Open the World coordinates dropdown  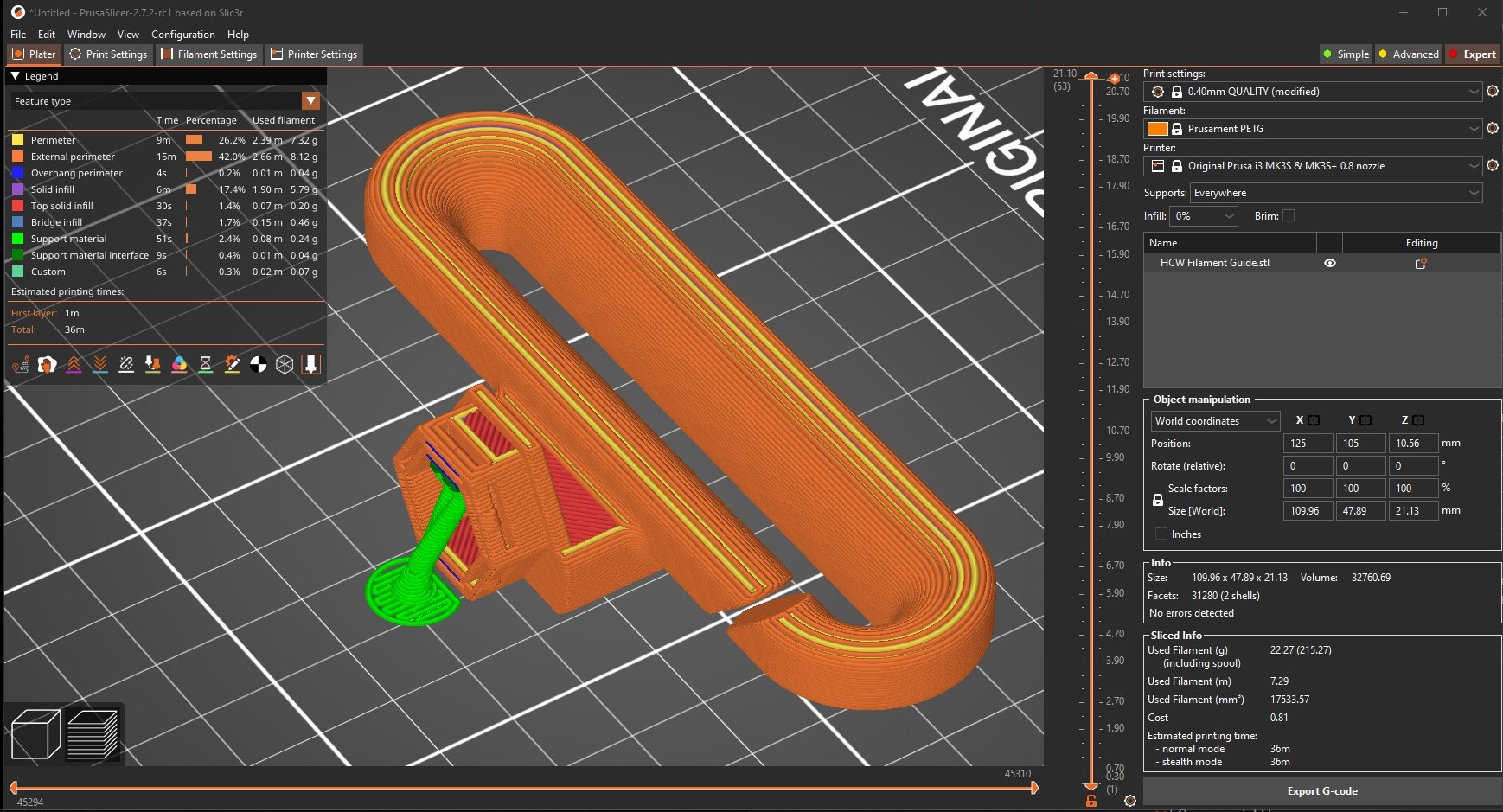(x=1214, y=421)
